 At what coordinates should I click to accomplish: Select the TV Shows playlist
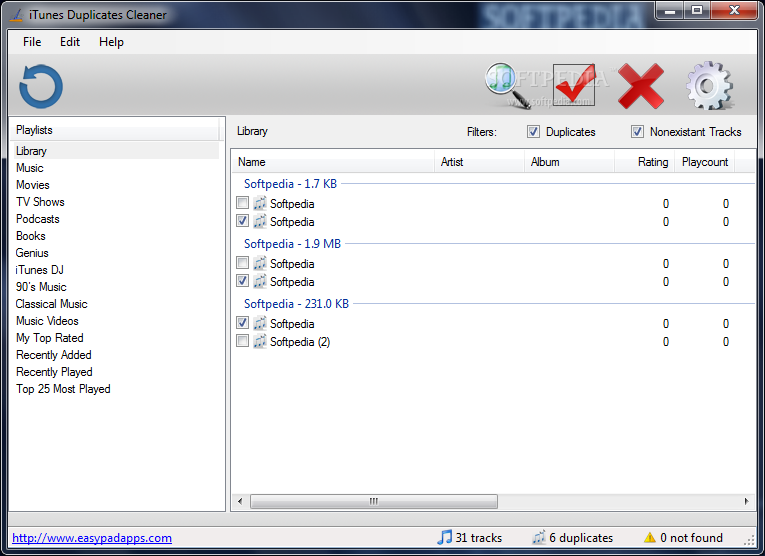[x=40, y=202]
